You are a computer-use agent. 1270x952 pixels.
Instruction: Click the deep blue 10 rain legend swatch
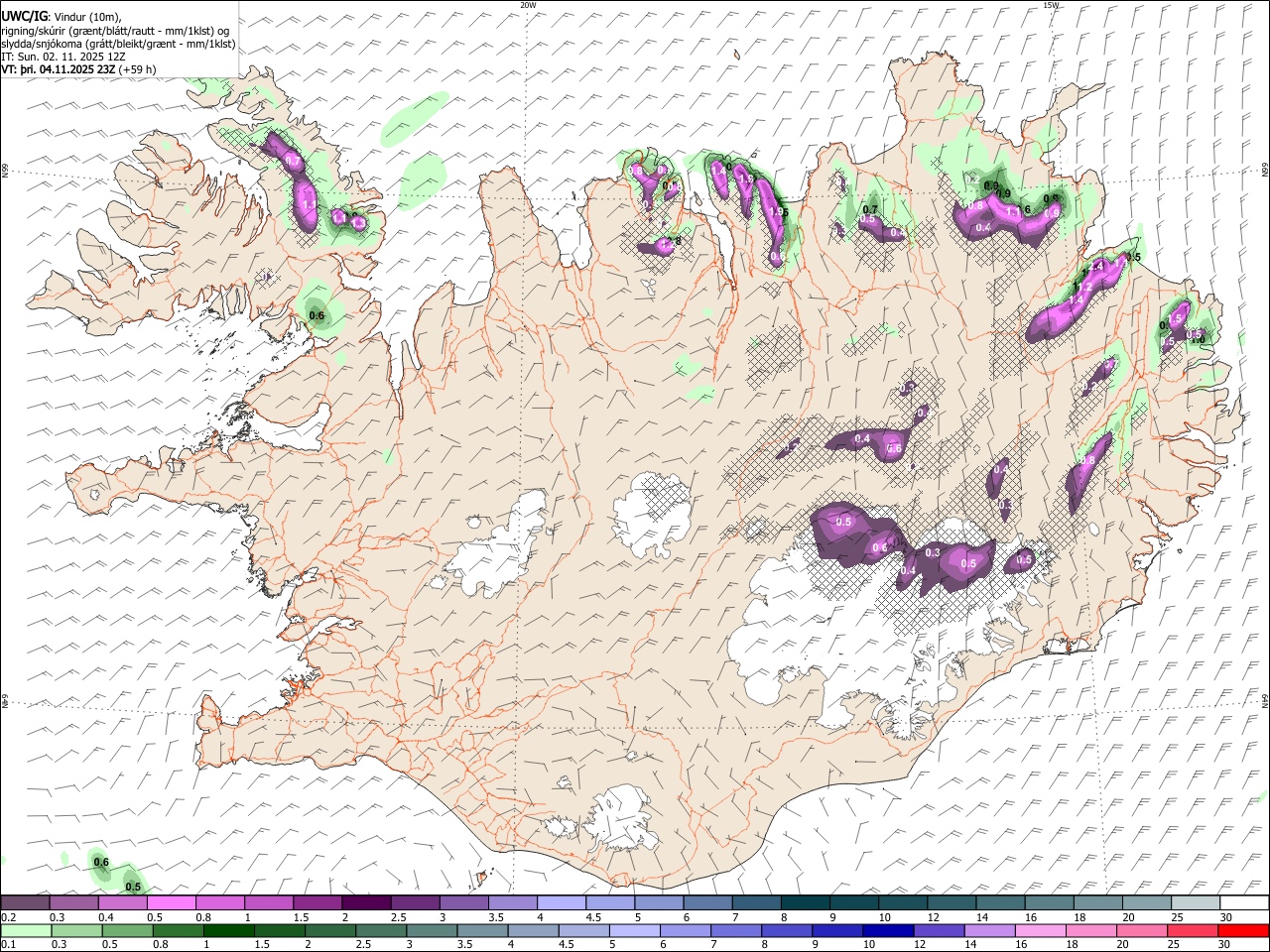[x=889, y=930]
